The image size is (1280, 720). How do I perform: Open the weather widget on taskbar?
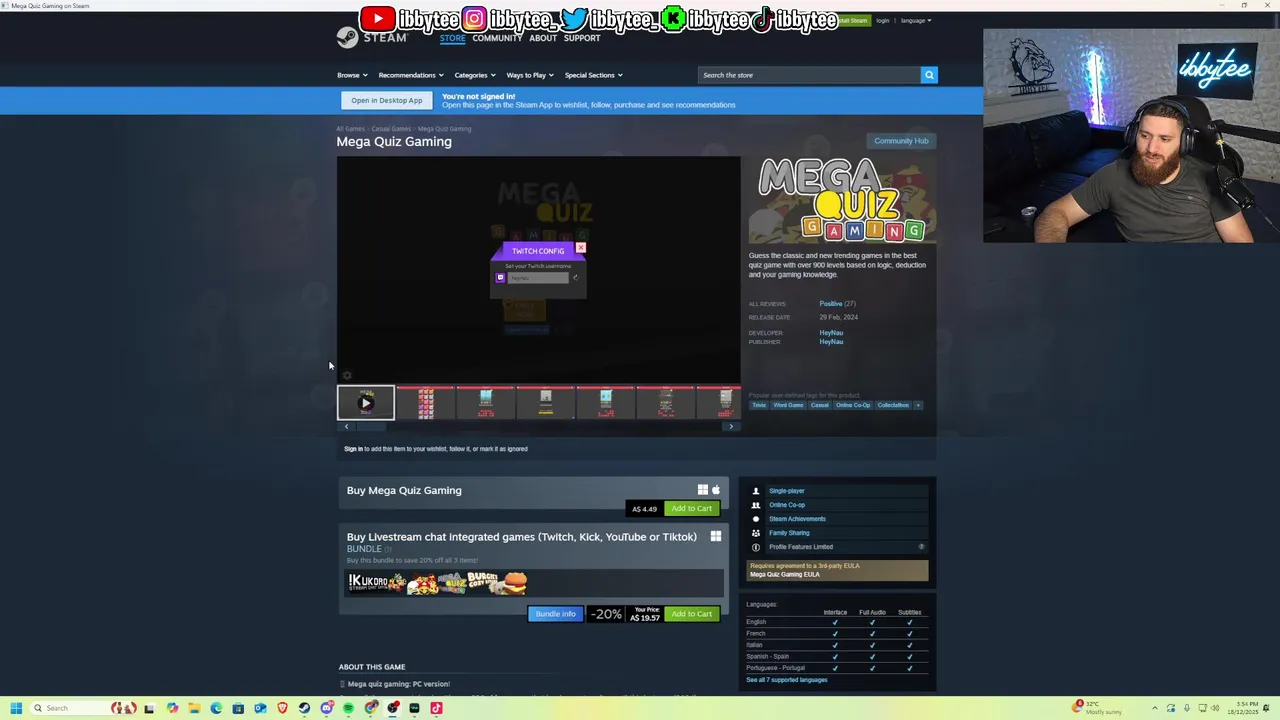click(1096, 708)
